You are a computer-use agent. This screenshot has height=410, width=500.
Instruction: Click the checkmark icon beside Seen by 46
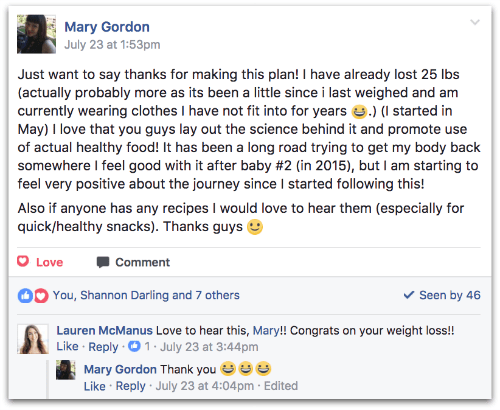pos(409,295)
